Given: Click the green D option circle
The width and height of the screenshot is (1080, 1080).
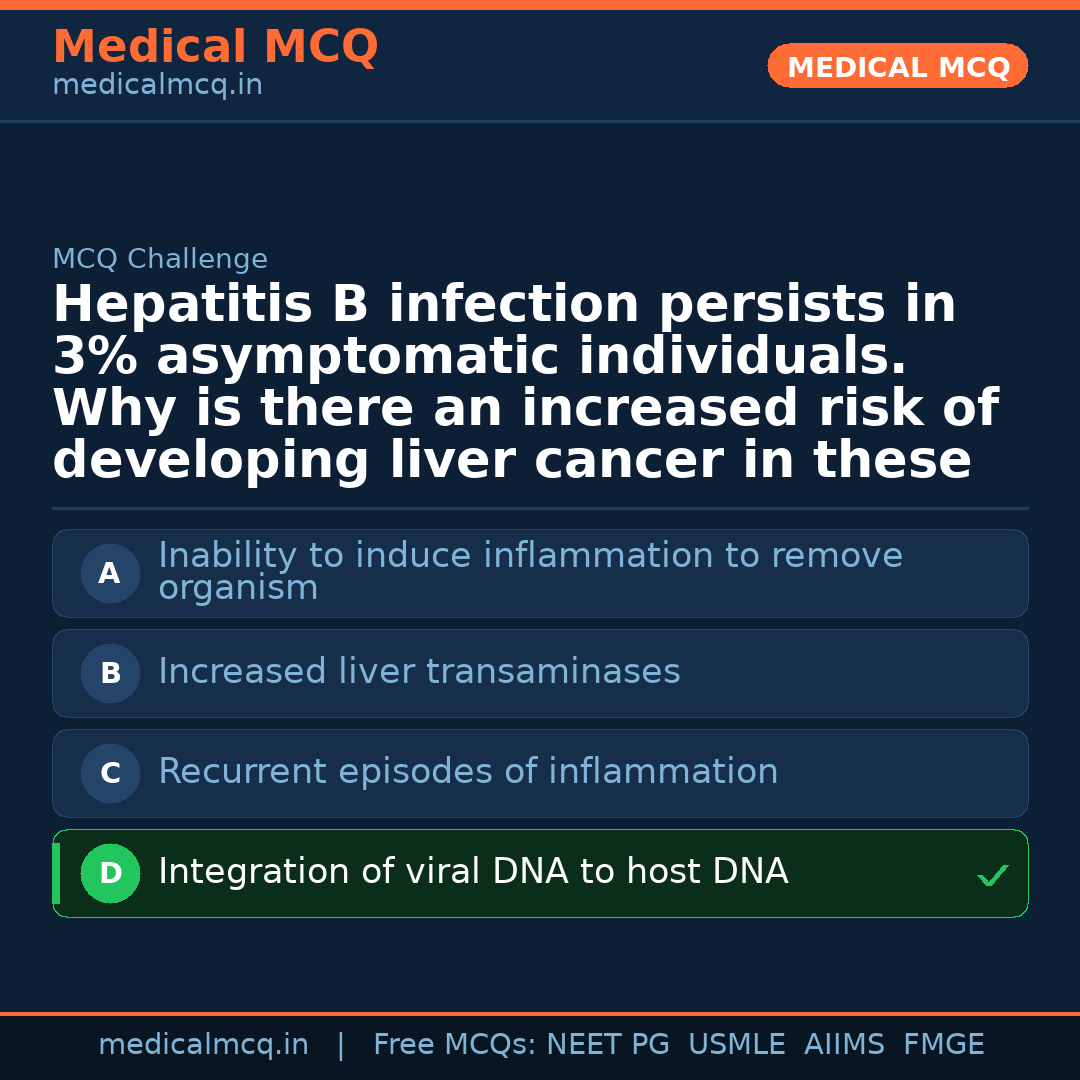Looking at the screenshot, I should pos(110,874).
